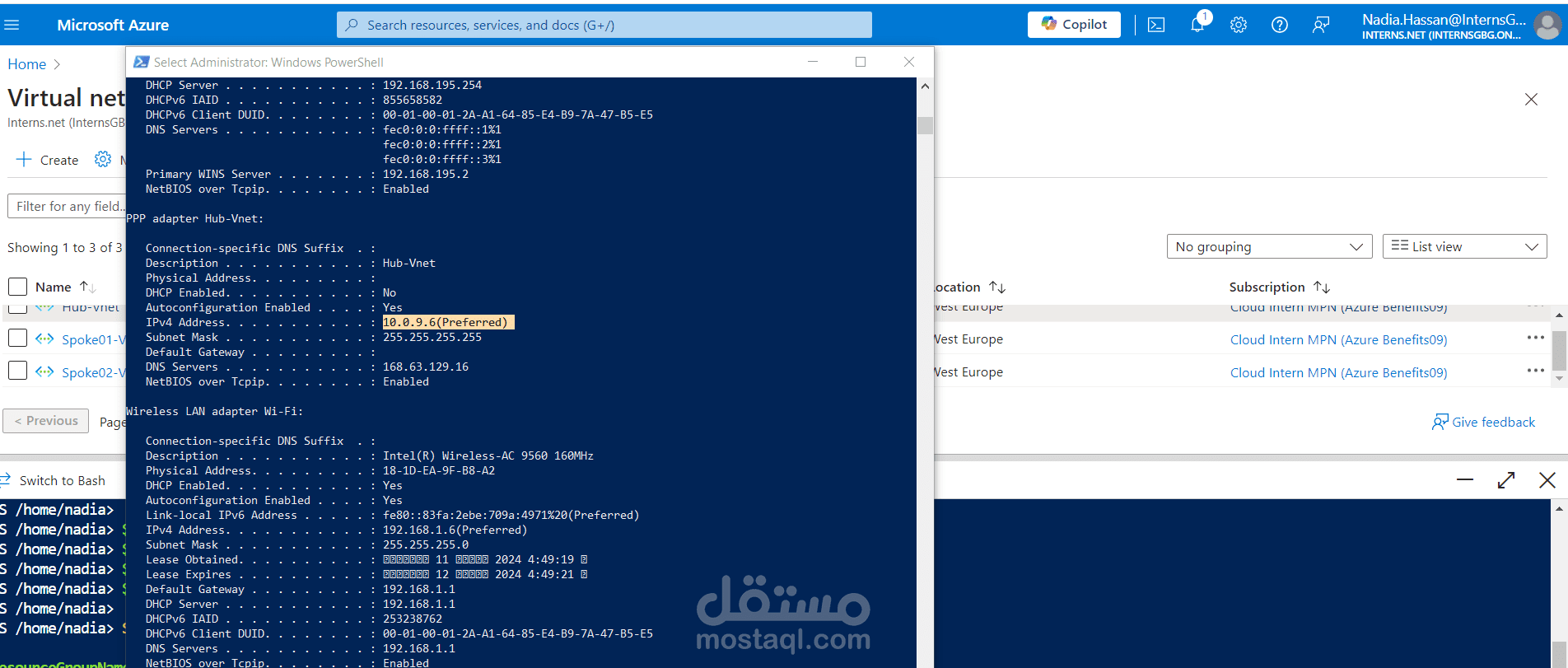
Task: Click the Microsoft Azure logo text
Action: [x=113, y=25]
